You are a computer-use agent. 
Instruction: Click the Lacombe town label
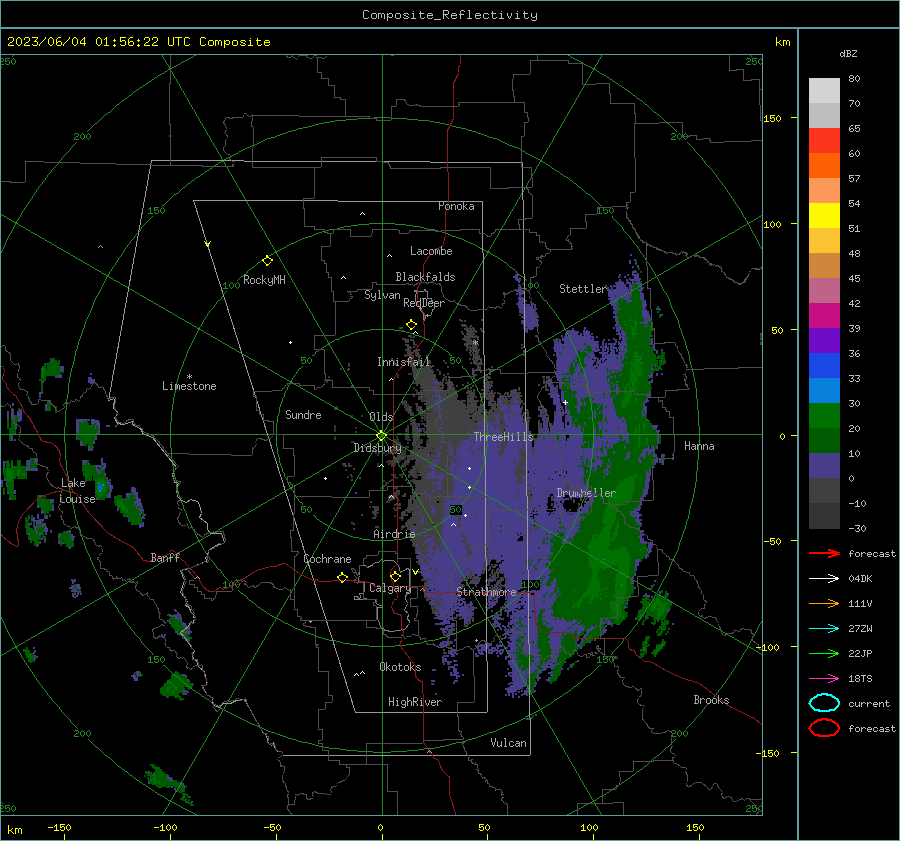(431, 251)
